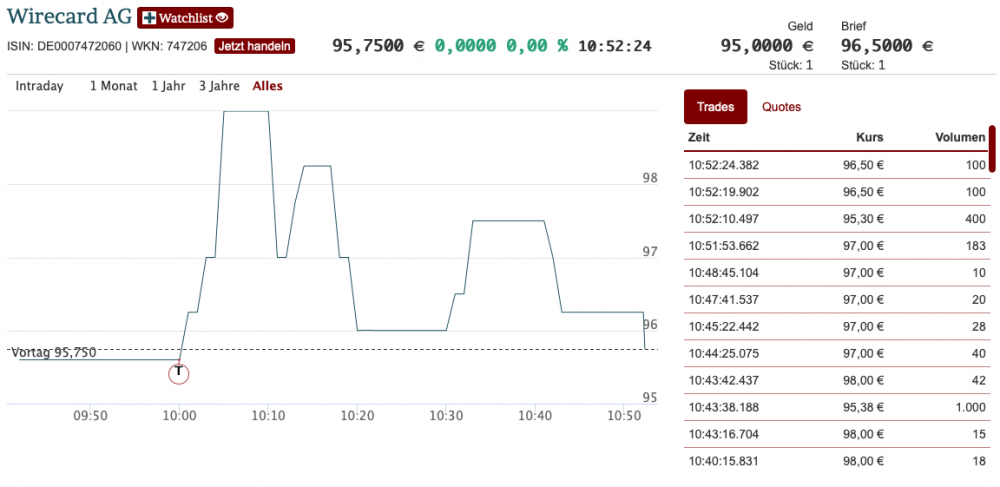This screenshot has width=1000, height=487.
Task: Click the 95,38 € price cell
Action: (x=864, y=407)
